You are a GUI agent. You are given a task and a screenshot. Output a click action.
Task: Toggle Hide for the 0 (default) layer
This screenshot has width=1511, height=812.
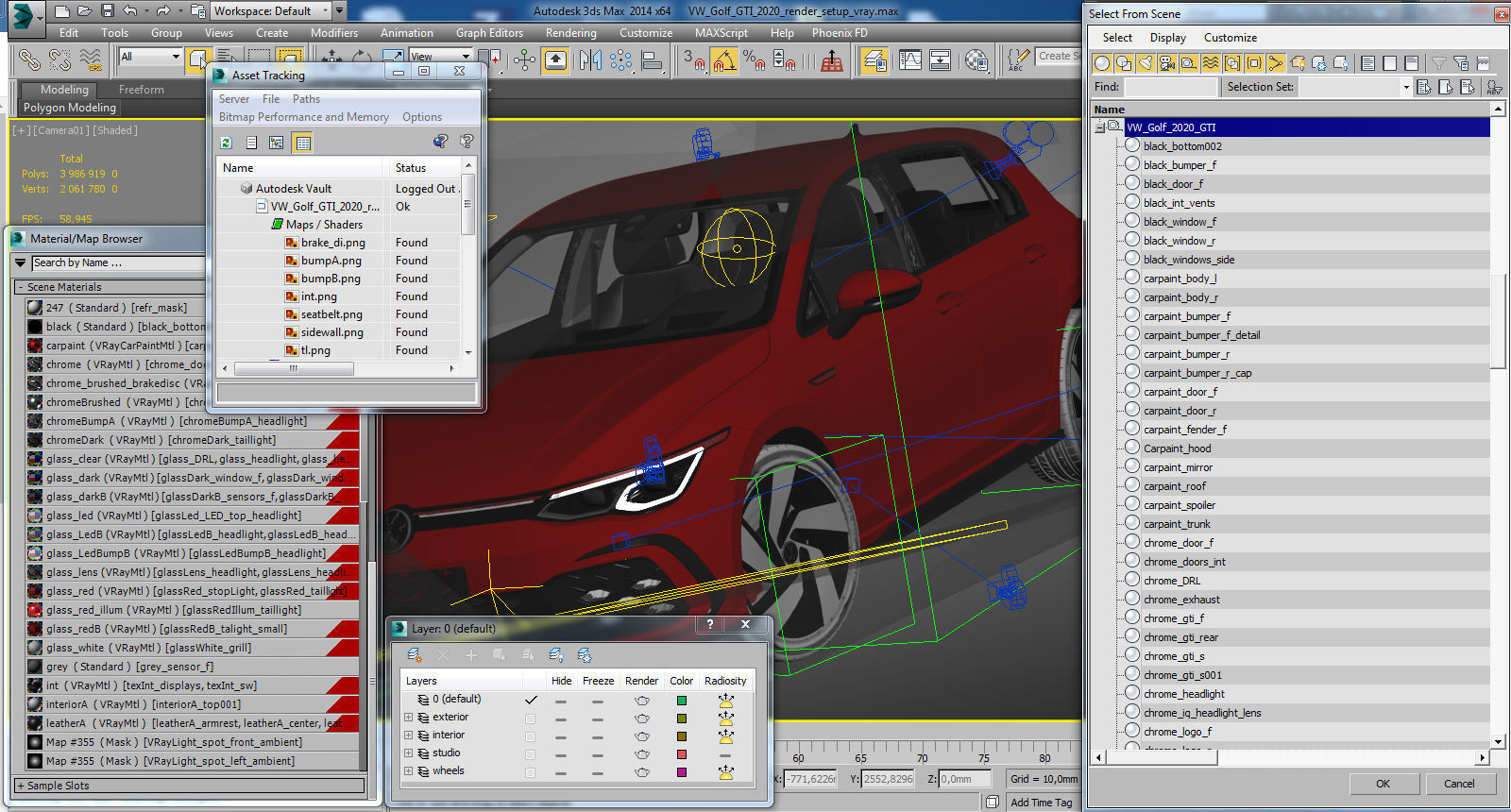(561, 702)
